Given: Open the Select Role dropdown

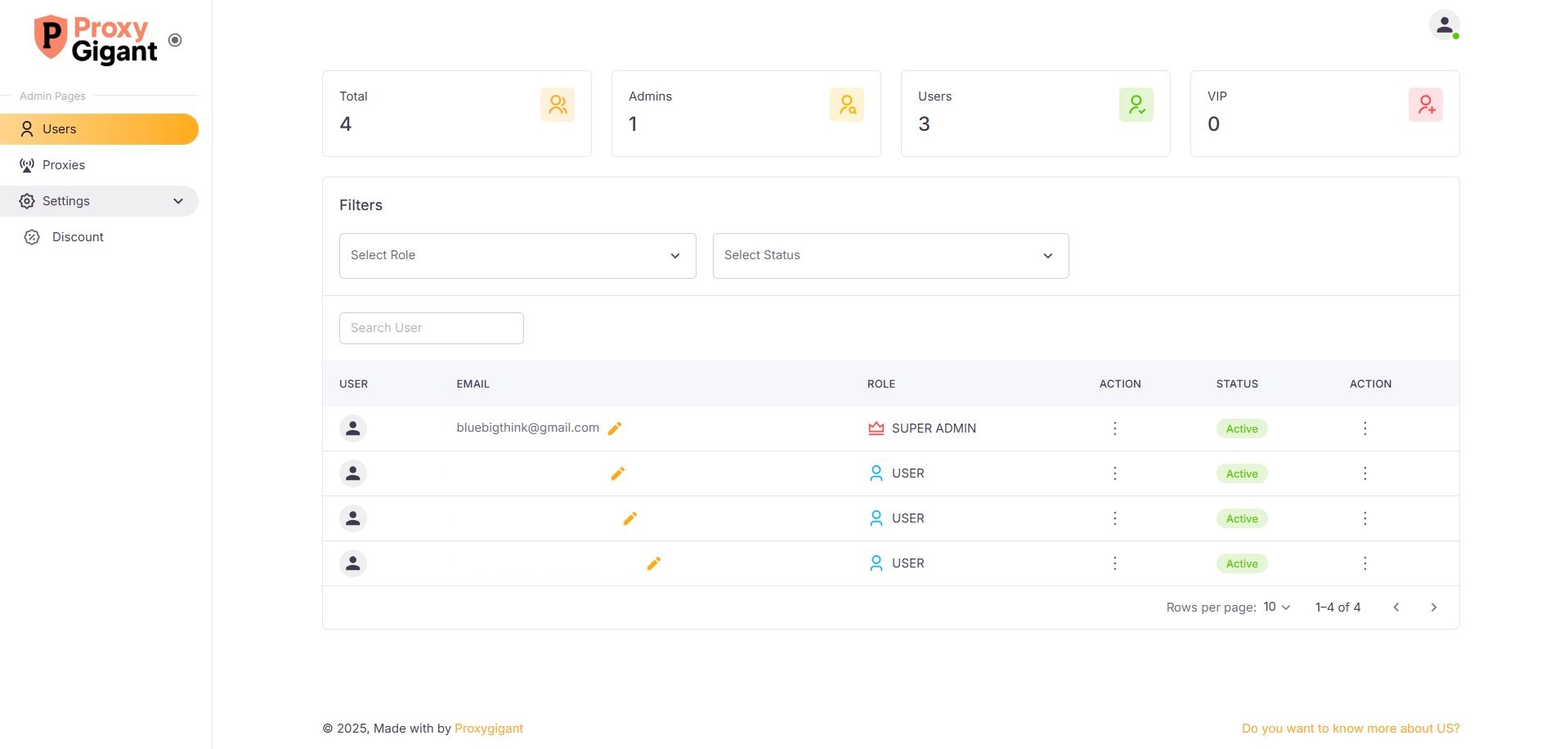Looking at the screenshot, I should (x=517, y=256).
